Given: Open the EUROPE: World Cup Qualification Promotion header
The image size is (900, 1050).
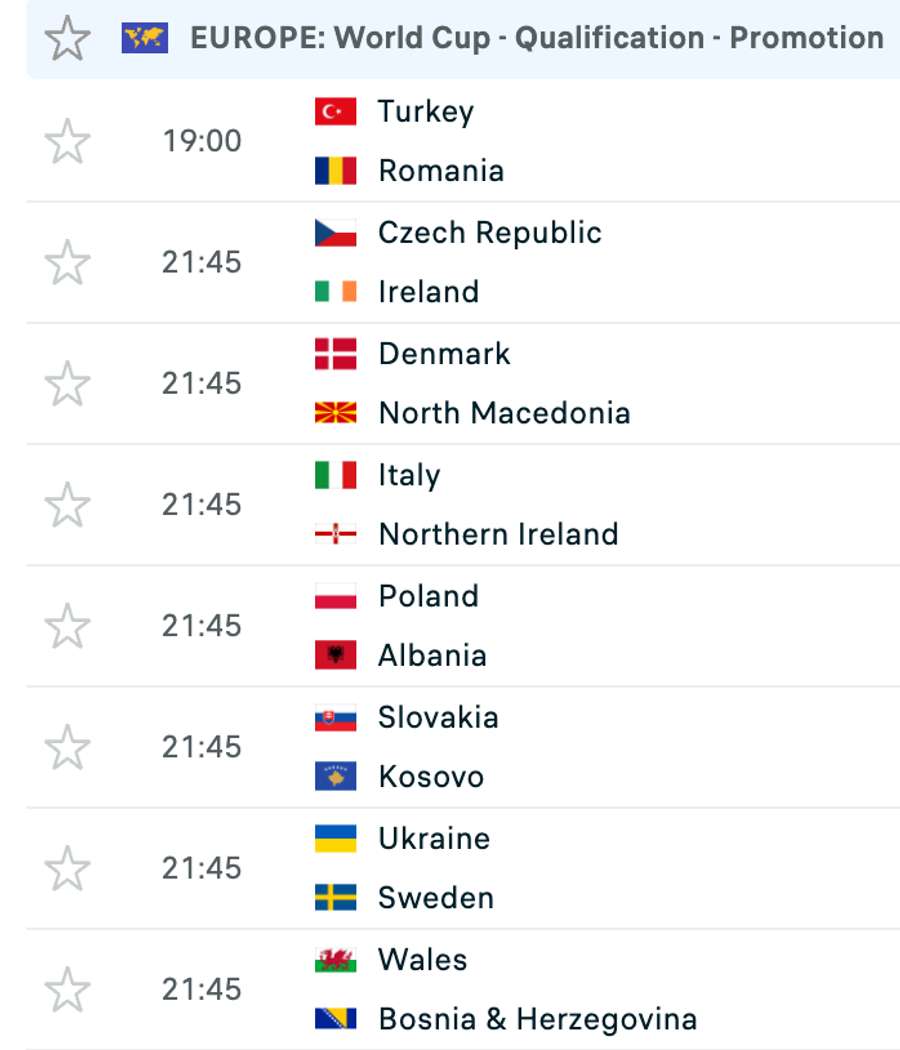Looking at the screenshot, I should 536,37.
